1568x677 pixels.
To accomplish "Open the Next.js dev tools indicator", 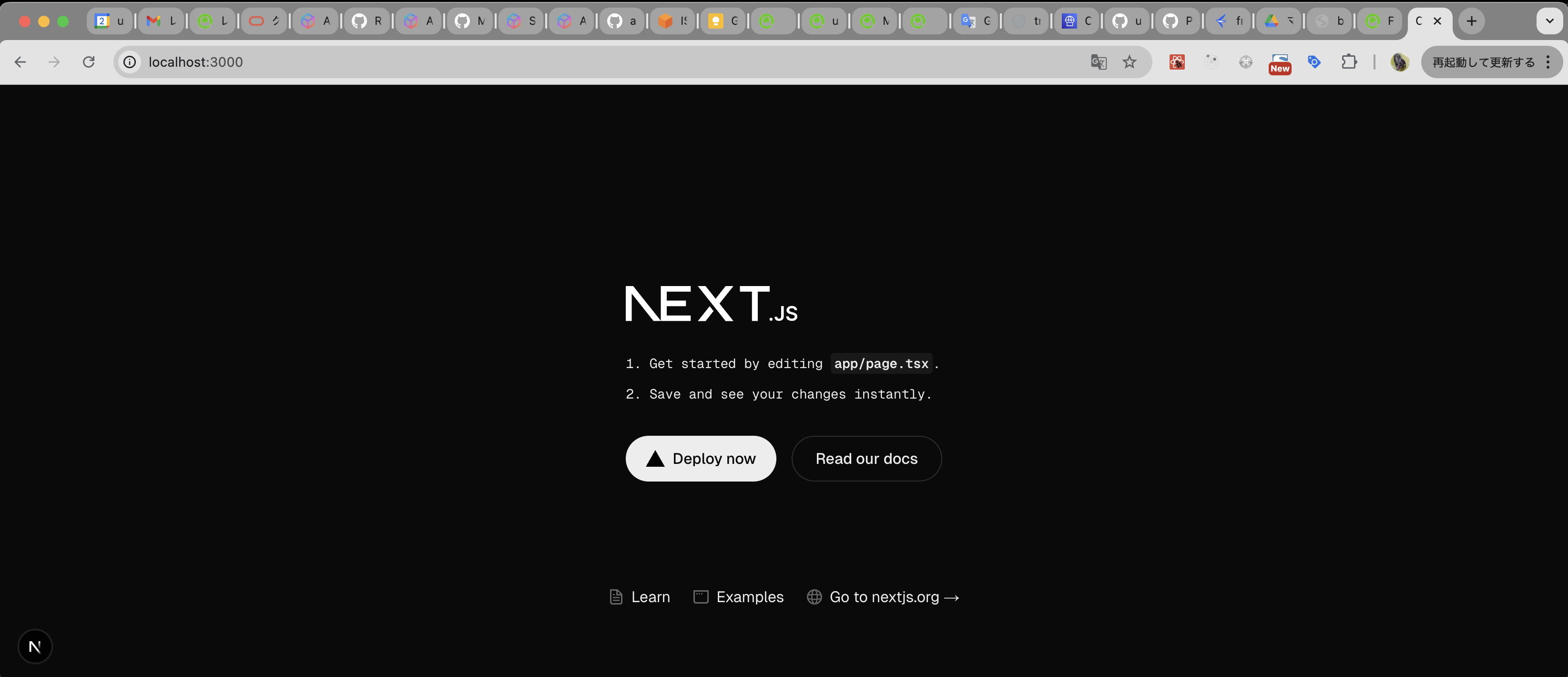I will 35,646.
